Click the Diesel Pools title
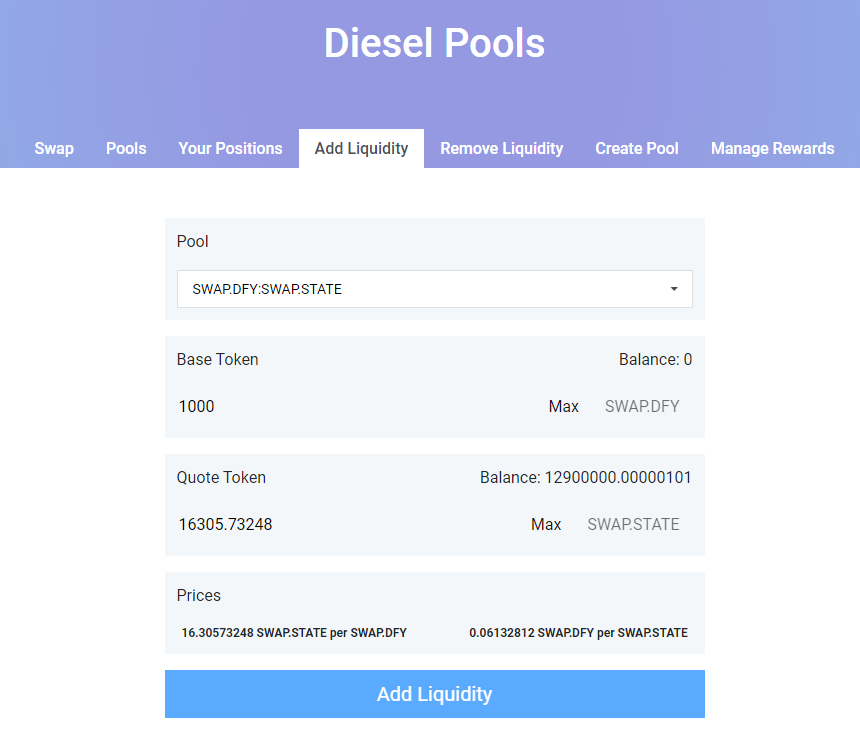 [x=434, y=43]
